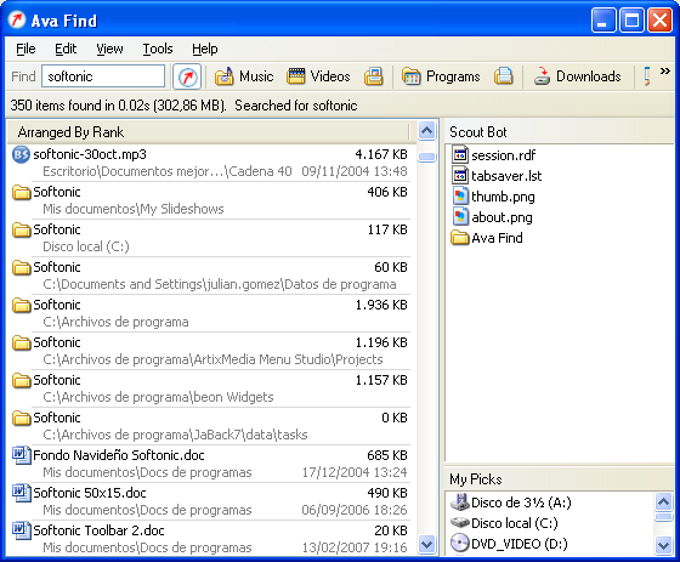Filter results by Programs
This screenshot has width=680, height=562.
pos(441,77)
